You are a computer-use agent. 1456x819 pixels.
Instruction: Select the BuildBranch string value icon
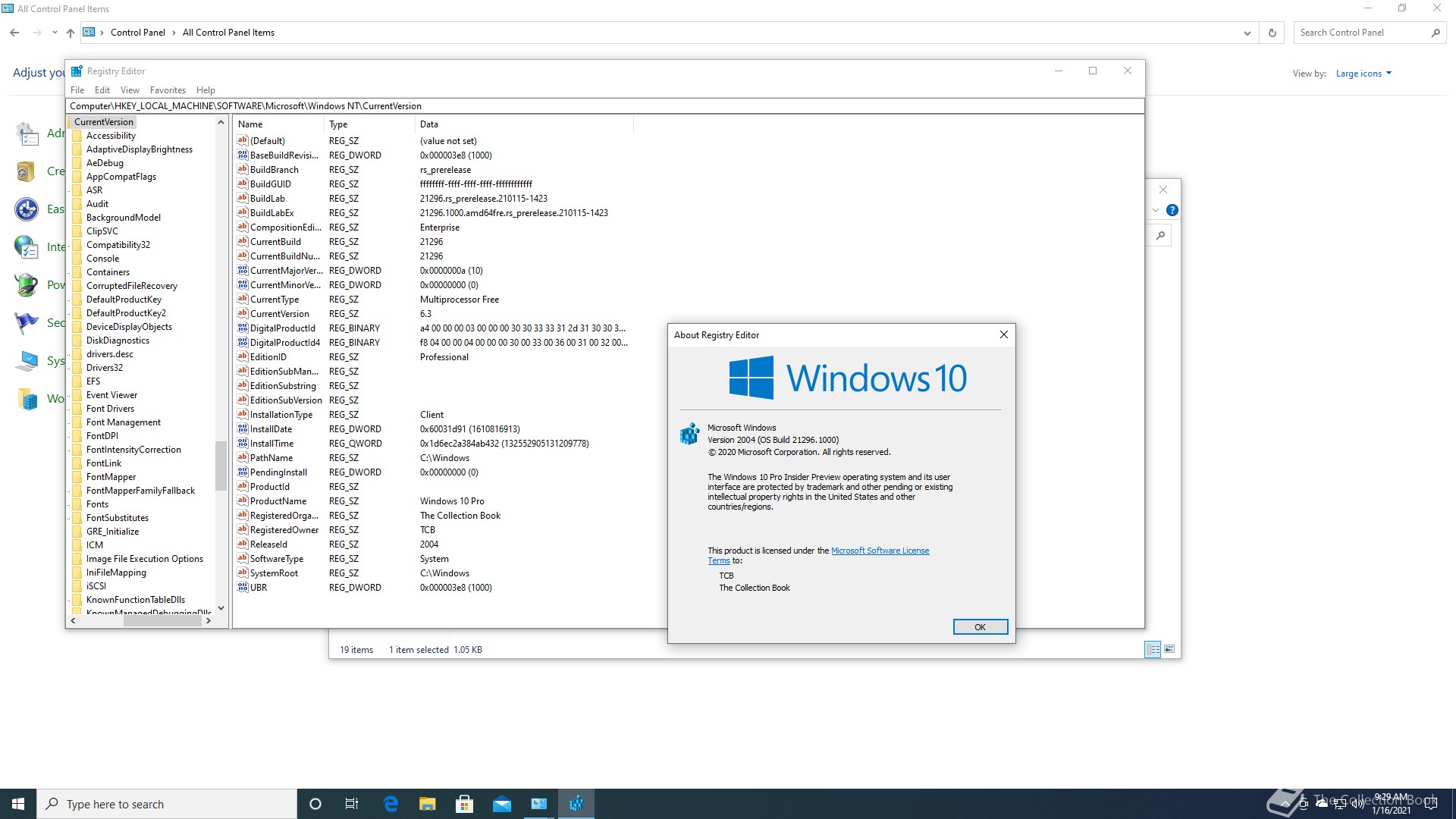(243, 169)
